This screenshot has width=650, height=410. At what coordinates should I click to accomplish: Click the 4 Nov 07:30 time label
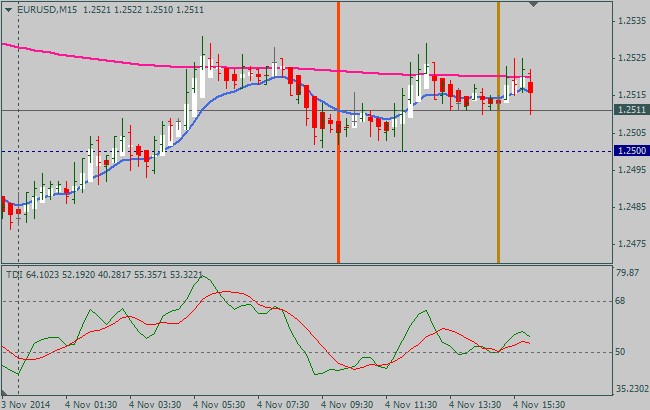[x=283, y=404]
